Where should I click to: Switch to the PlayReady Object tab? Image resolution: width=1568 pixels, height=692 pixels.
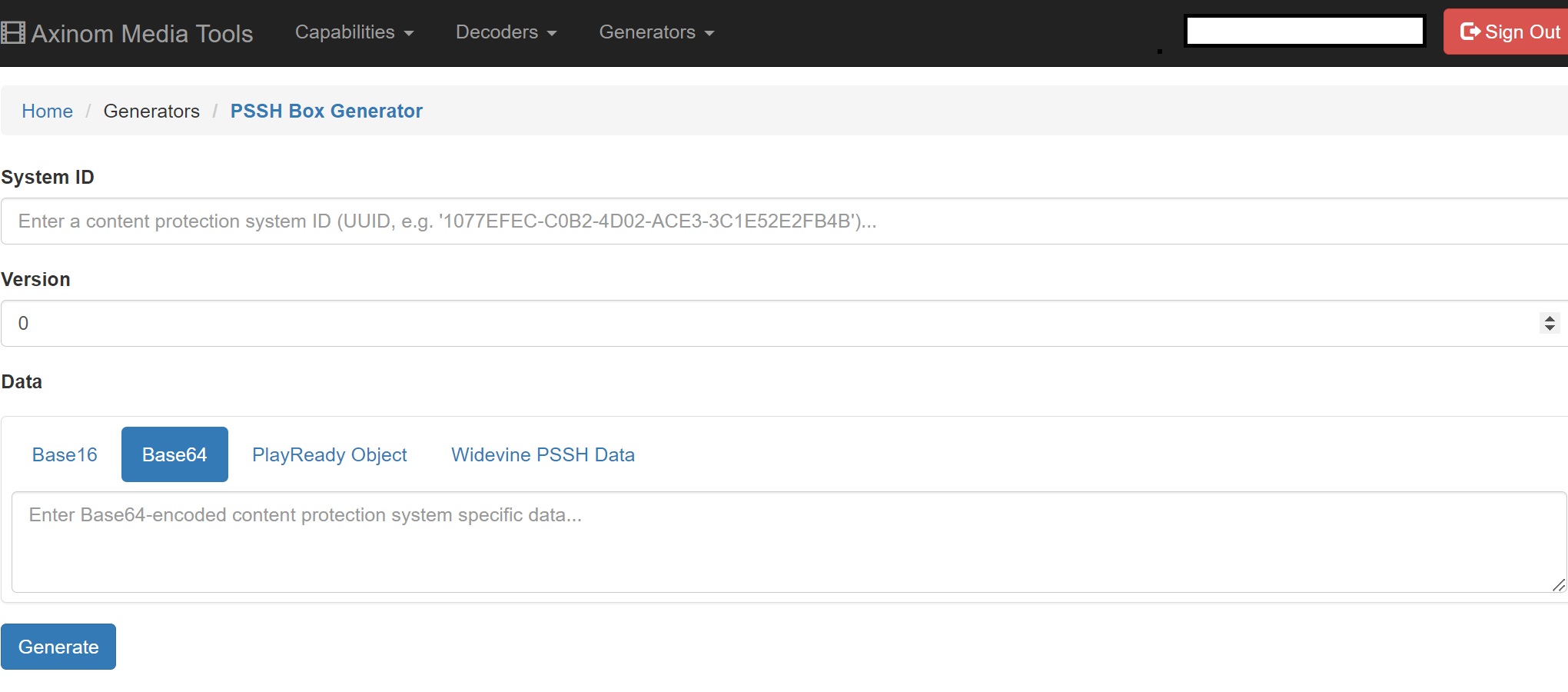(x=330, y=454)
